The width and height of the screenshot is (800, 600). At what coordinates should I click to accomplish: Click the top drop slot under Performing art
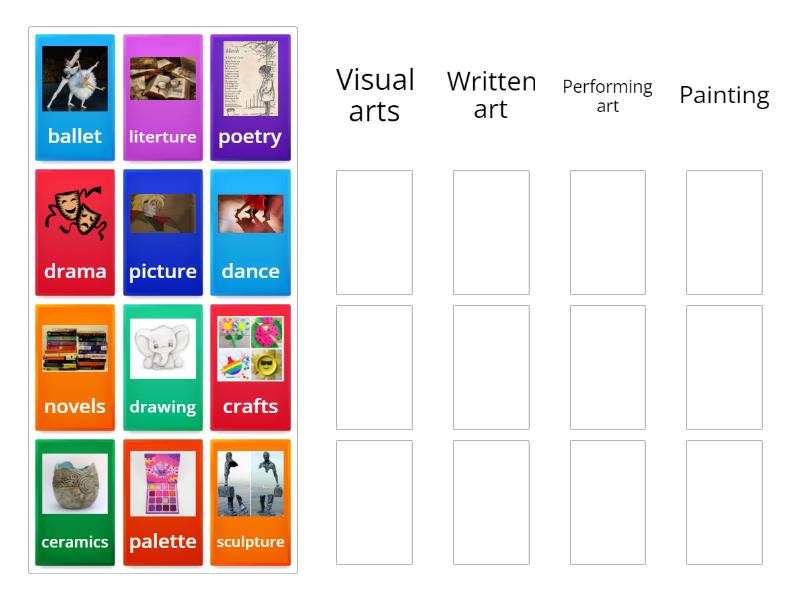[607, 230]
